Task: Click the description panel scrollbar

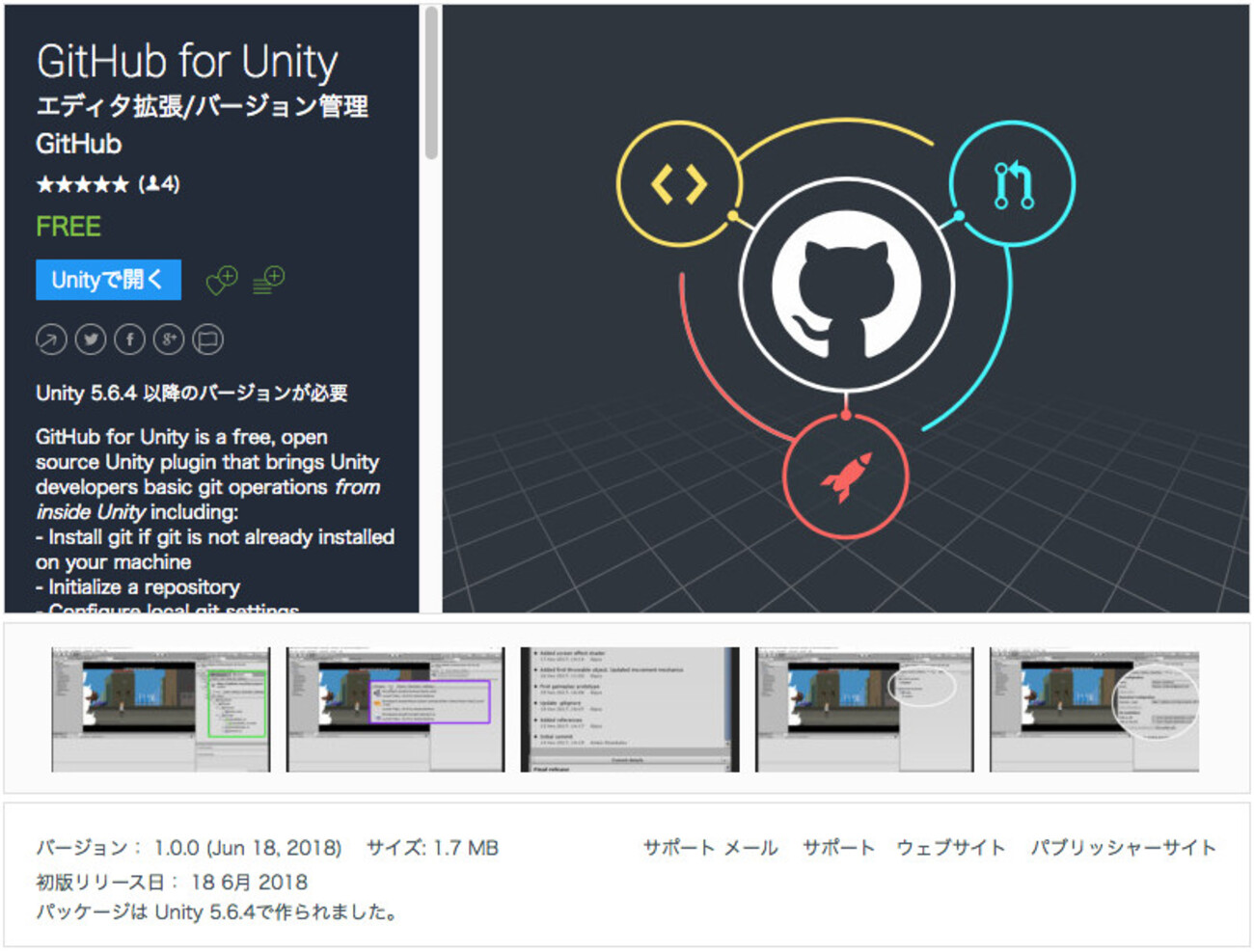Action: click(x=431, y=83)
